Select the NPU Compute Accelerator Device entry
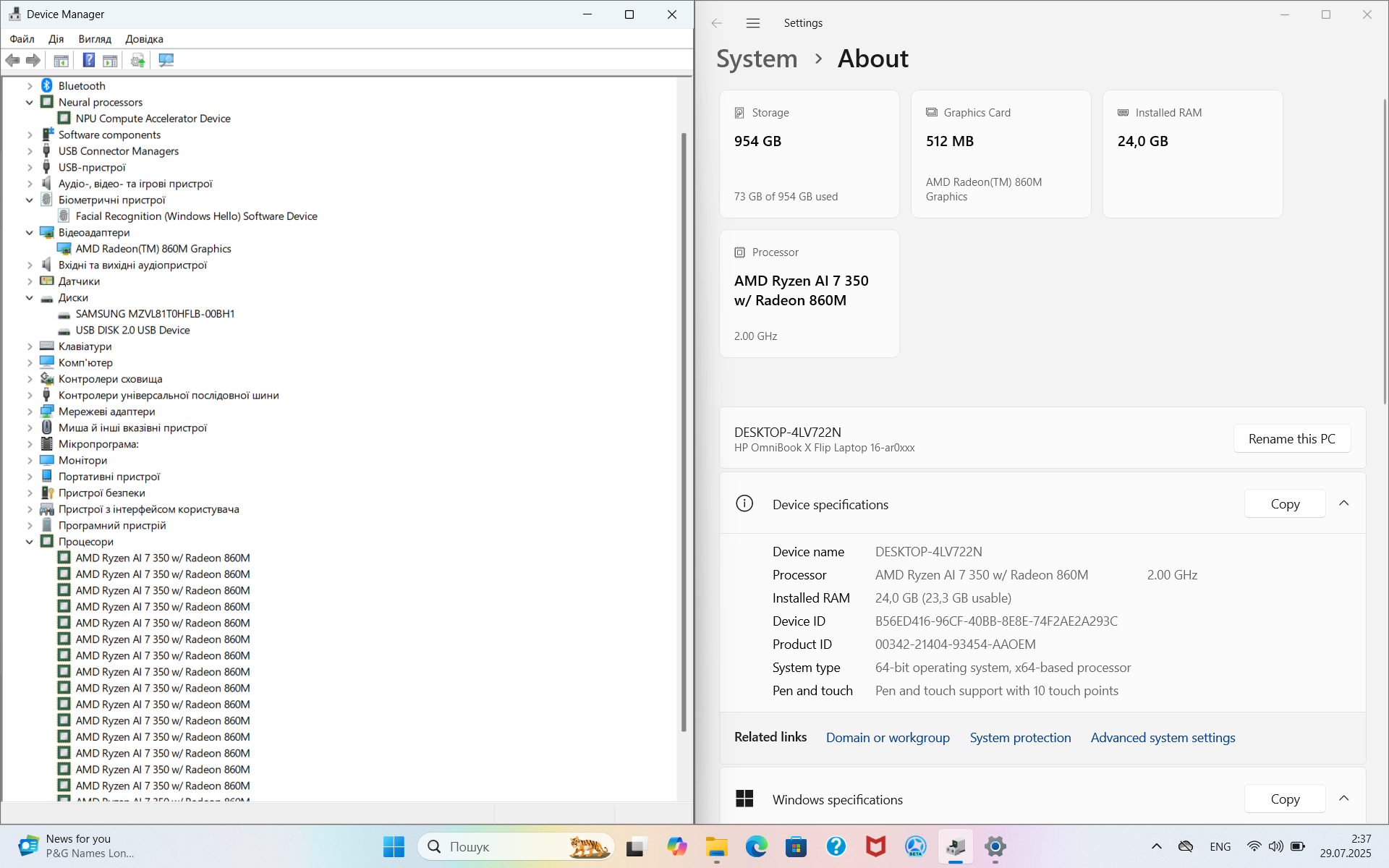Viewport: 1389px width, 868px height. click(153, 118)
